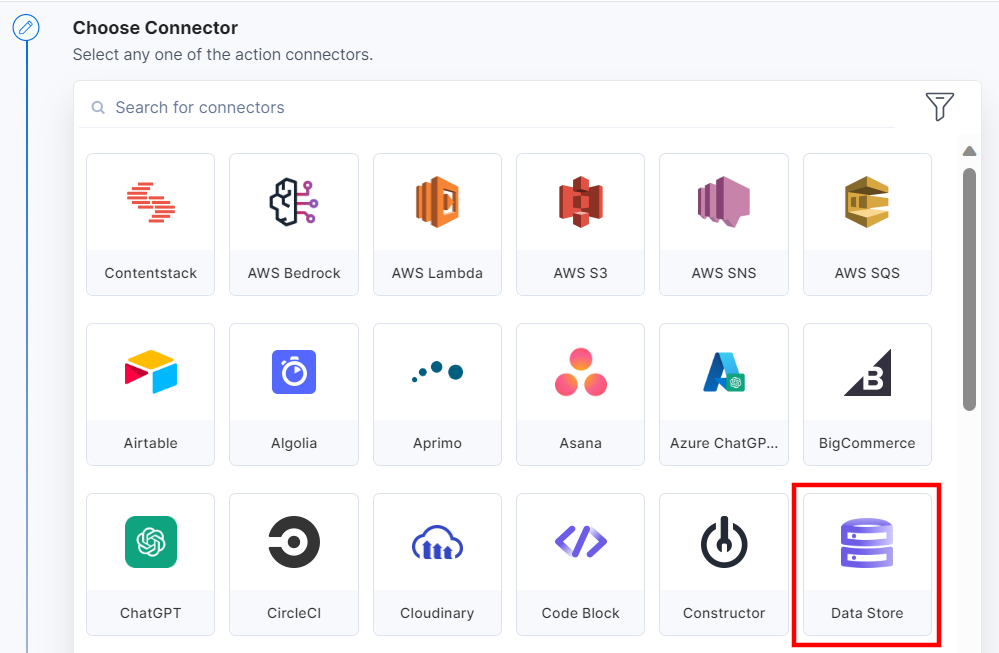This screenshot has width=999, height=653.
Task: Click the Contentstack label
Action: click(x=150, y=273)
